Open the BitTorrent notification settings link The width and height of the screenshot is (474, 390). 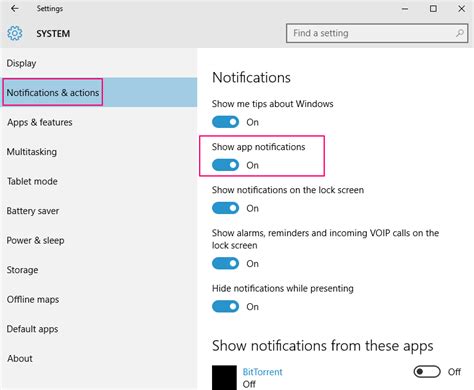pos(262,372)
